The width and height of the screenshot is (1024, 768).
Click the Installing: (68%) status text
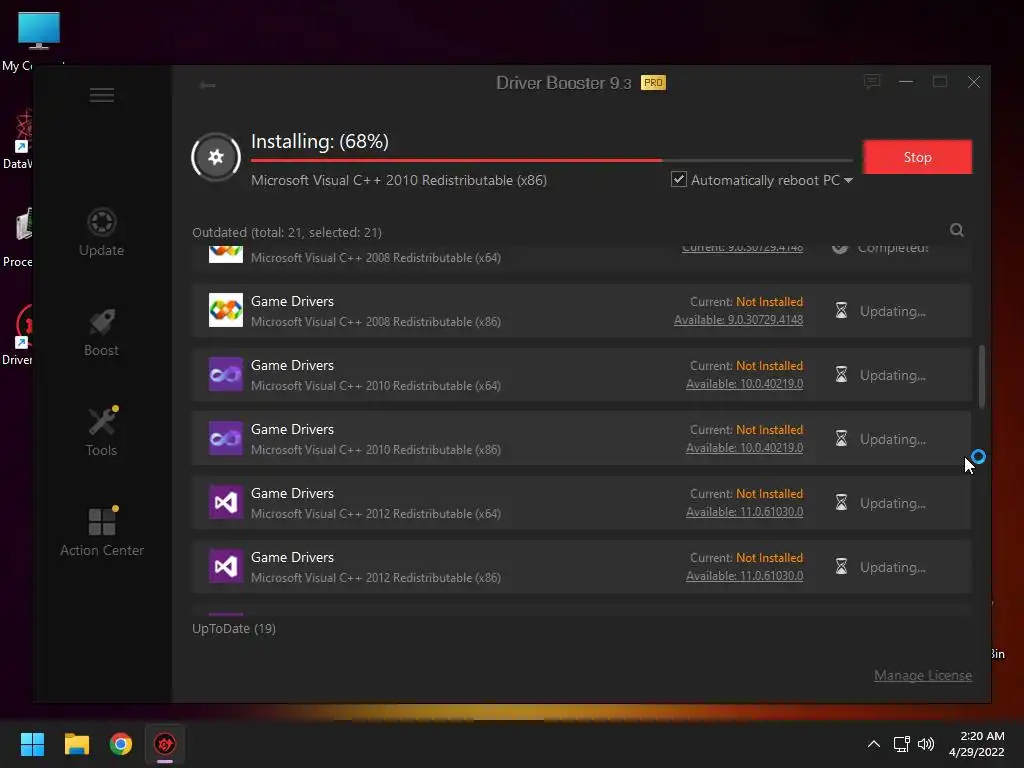(x=320, y=141)
